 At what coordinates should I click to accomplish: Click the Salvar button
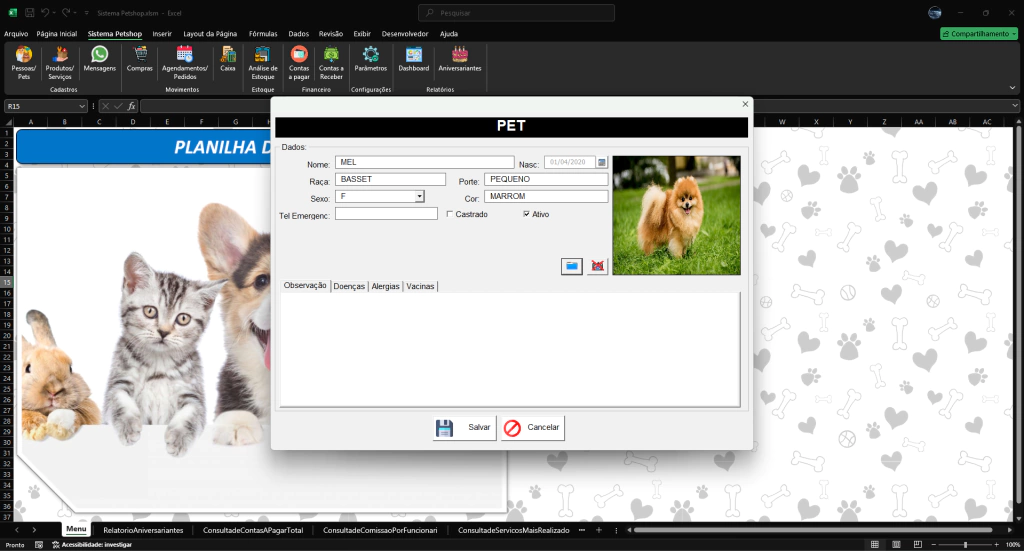(x=464, y=428)
